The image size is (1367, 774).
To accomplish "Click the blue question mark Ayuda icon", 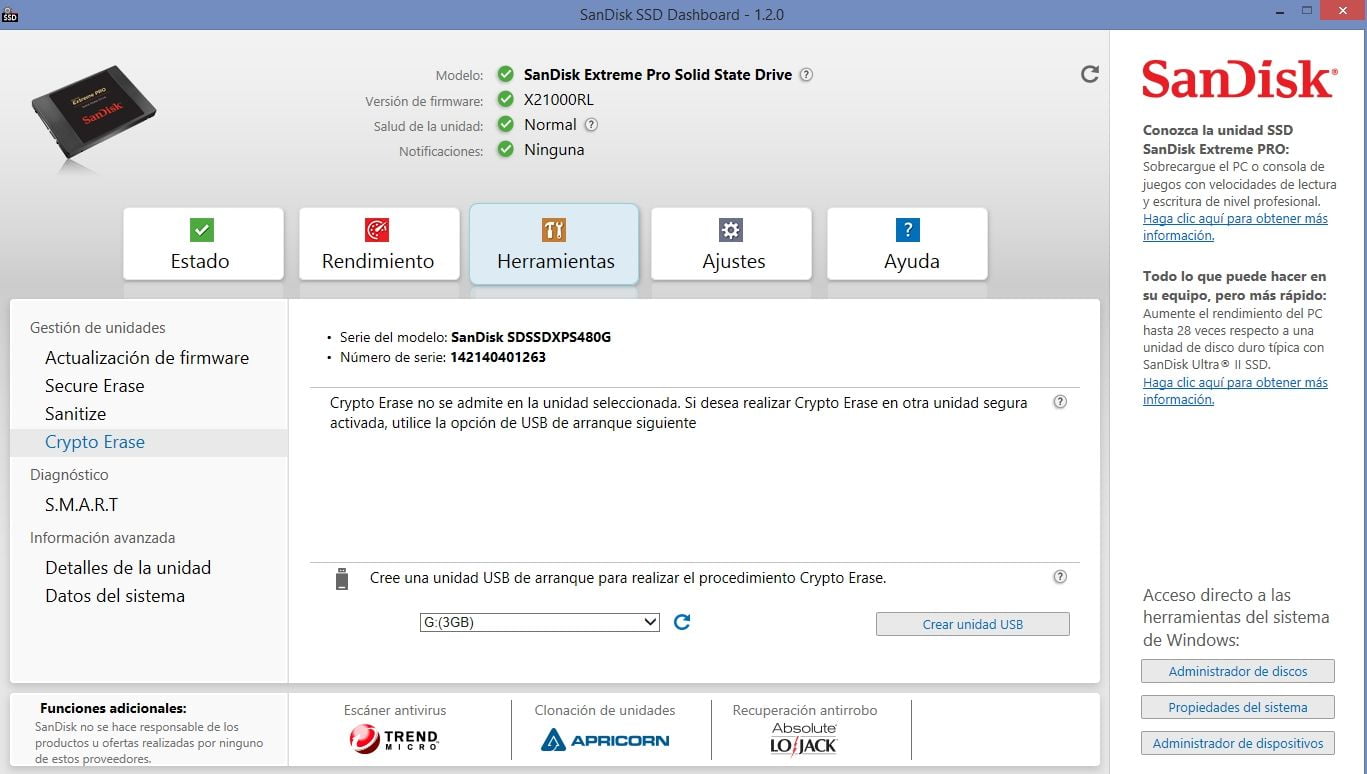I will (x=907, y=230).
